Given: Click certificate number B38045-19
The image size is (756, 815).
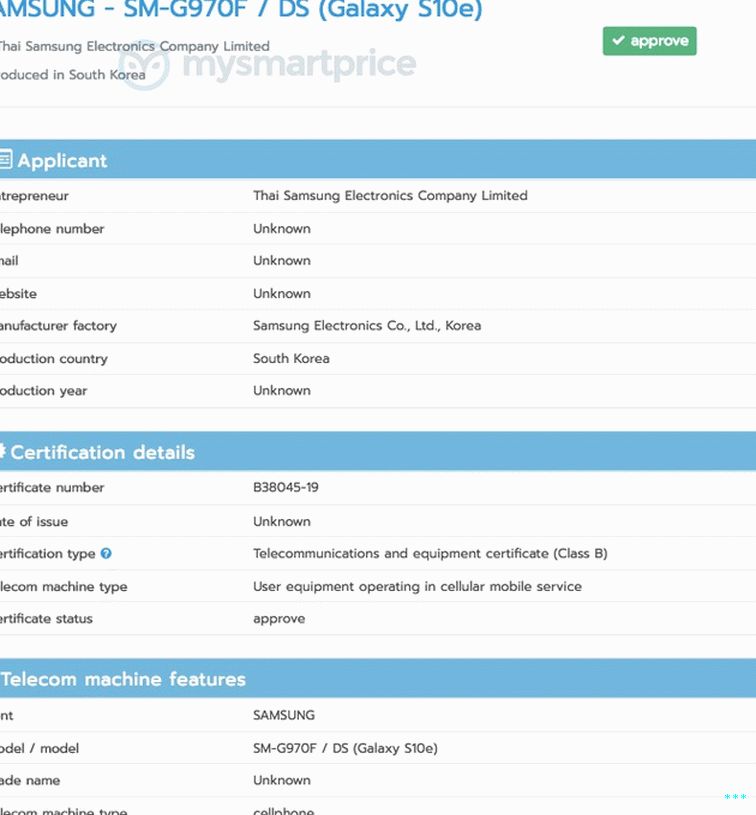Looking at the screenshot, I should (x=286, y=488).
